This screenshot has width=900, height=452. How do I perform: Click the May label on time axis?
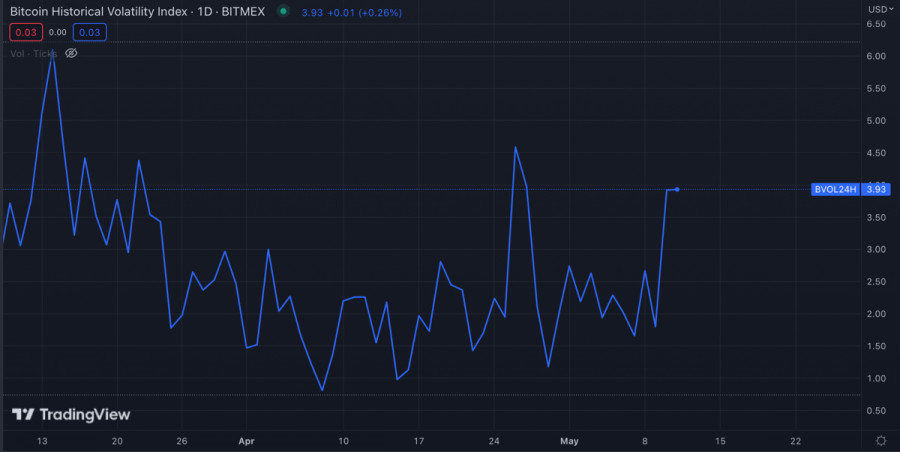point(570,440)
